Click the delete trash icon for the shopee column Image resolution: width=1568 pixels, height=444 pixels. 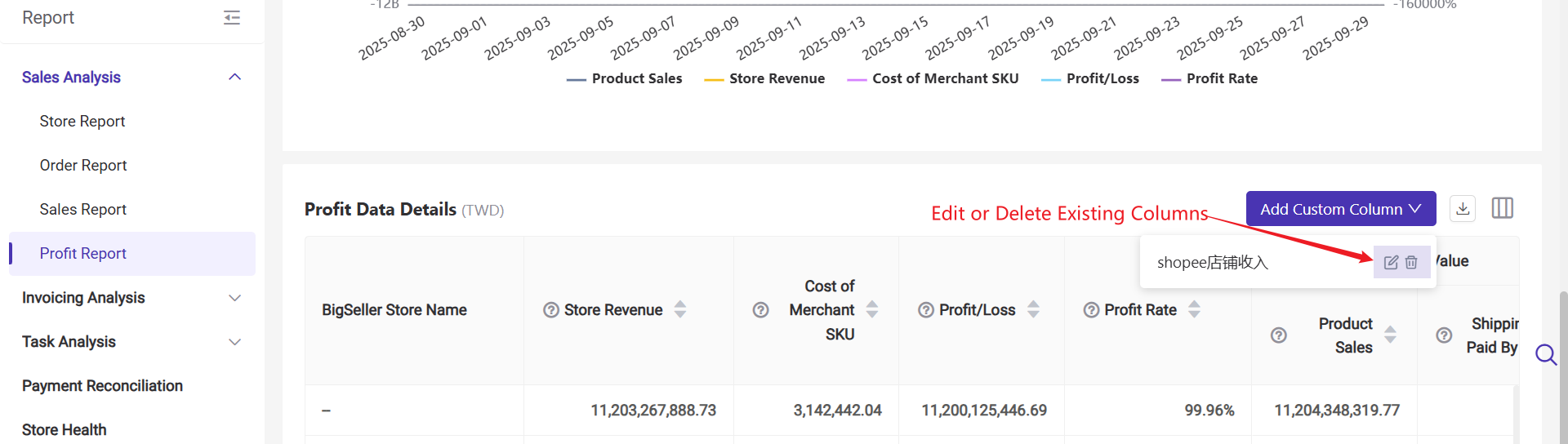coord(1411,262)
